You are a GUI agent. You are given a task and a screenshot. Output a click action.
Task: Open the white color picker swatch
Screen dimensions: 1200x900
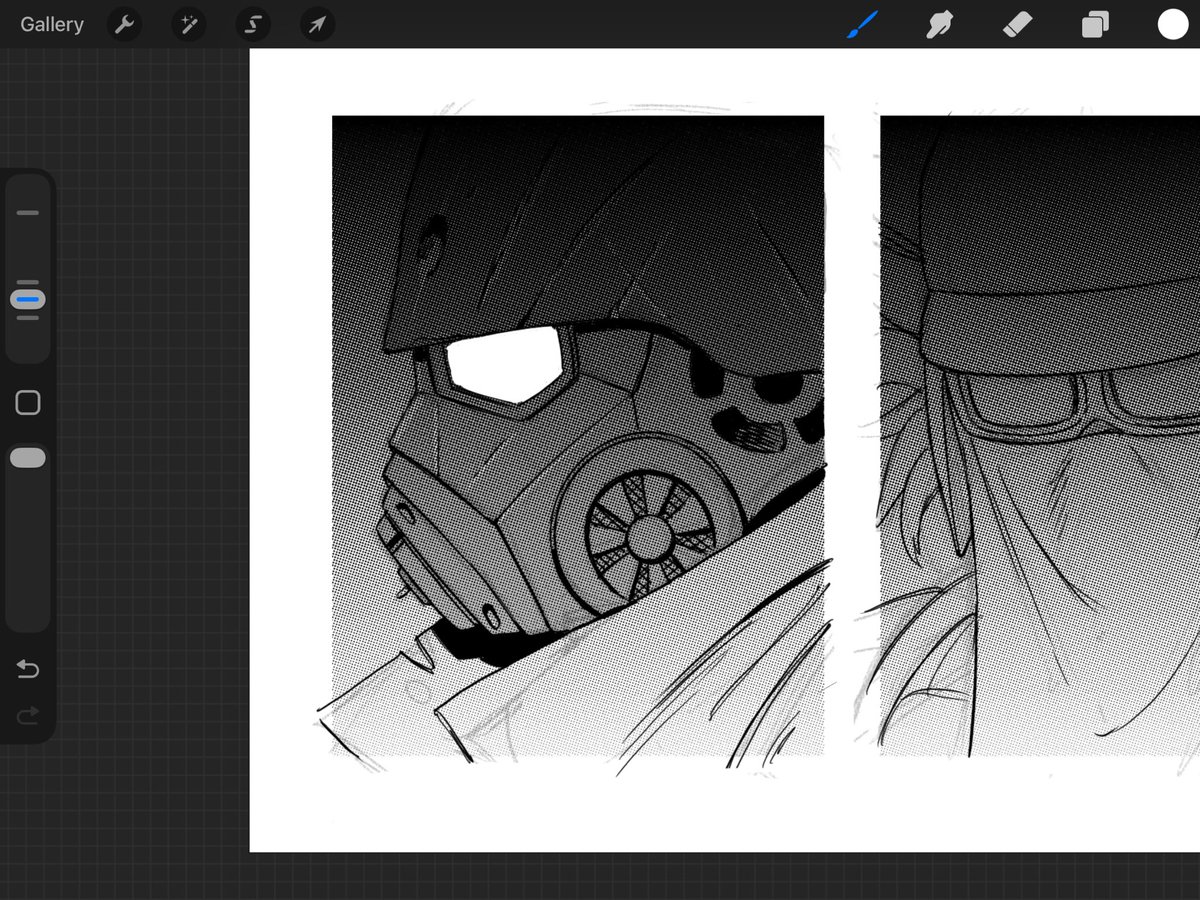tap(1173, 24)
